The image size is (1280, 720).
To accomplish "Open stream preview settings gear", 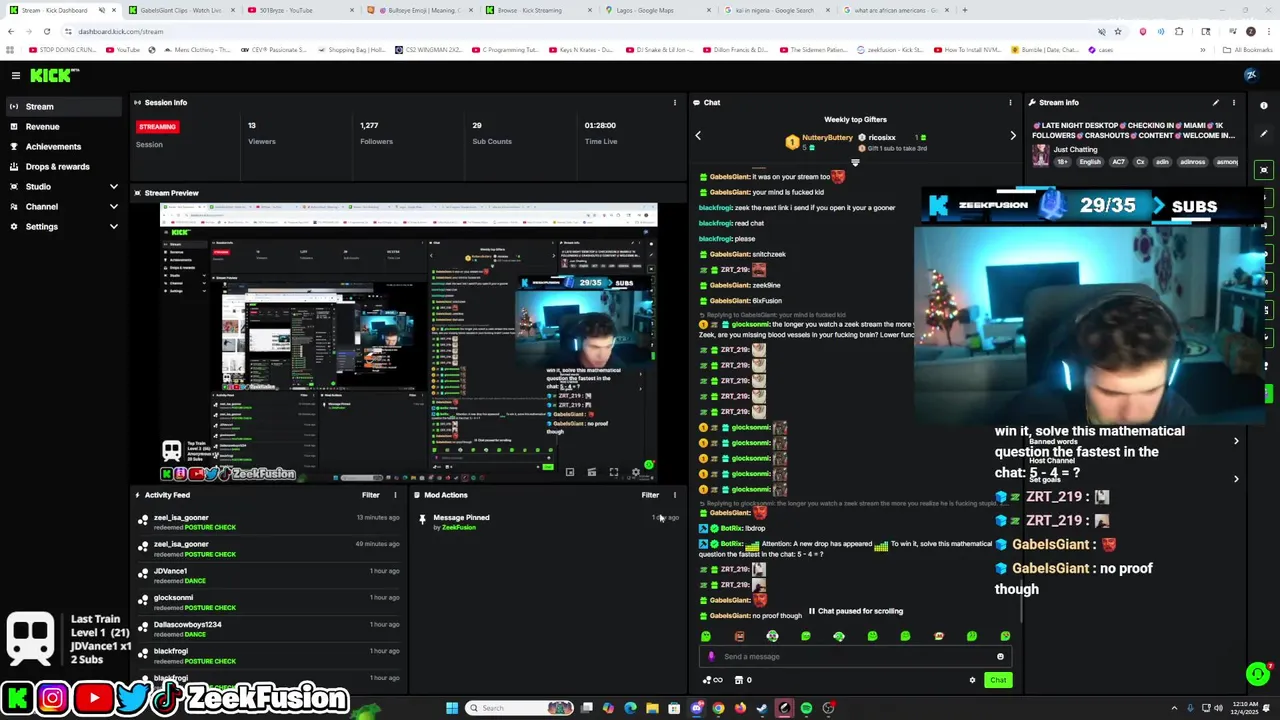I will click(x=635, y=472).
